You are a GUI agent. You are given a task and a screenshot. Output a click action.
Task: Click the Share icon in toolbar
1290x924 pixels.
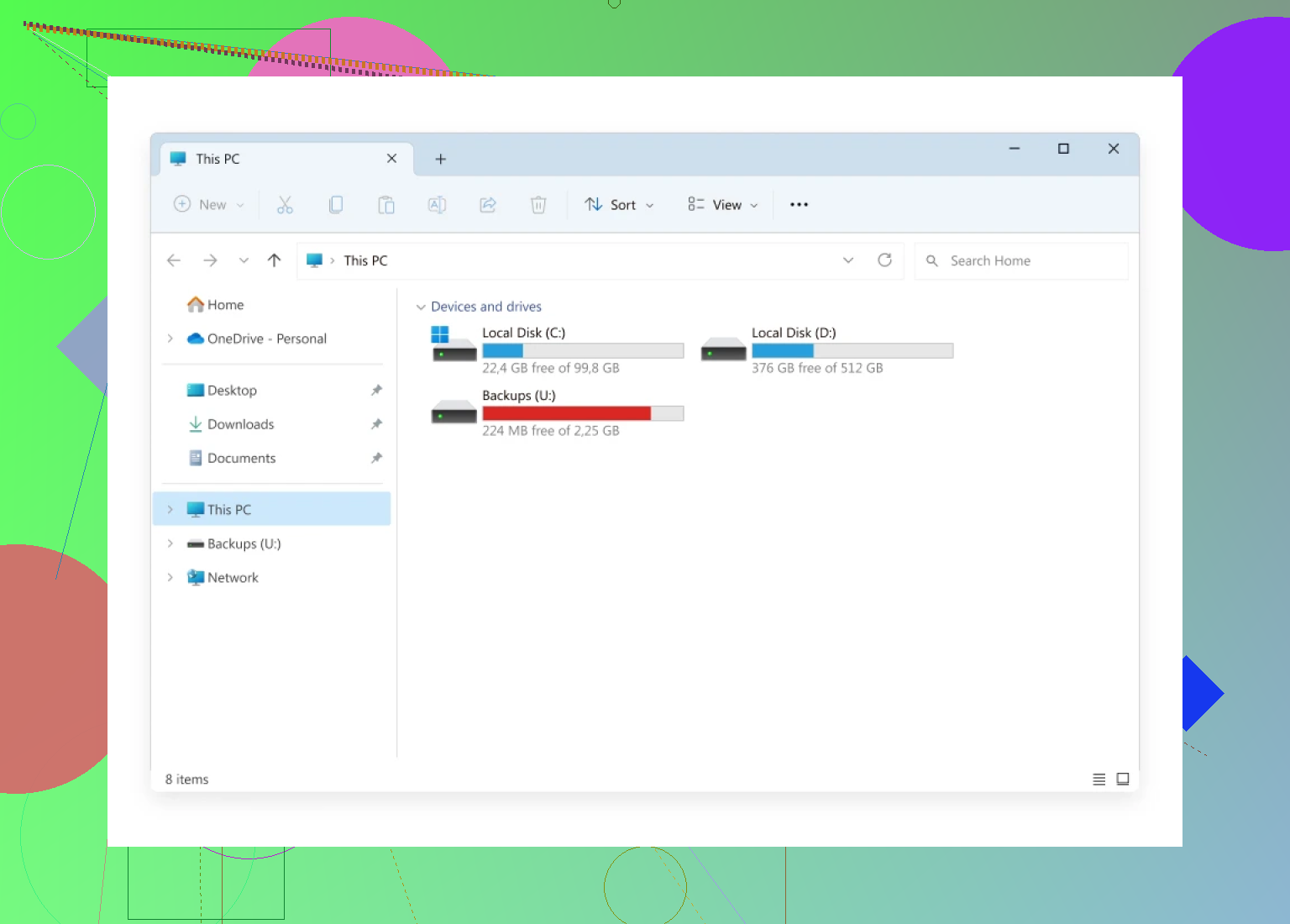click(x=488, y=205)
